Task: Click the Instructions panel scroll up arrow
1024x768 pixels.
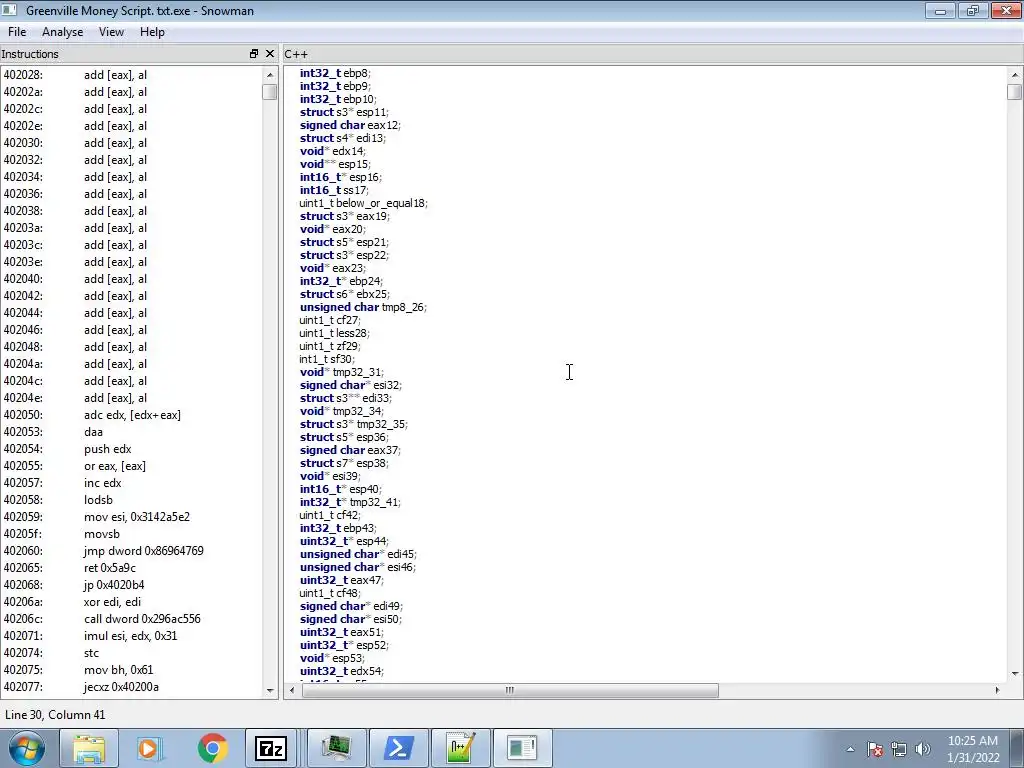Action: point(270,75)
